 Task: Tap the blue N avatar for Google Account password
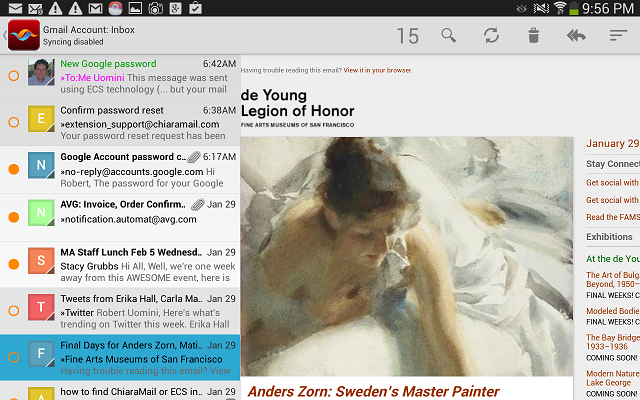[x=41, y=165]
